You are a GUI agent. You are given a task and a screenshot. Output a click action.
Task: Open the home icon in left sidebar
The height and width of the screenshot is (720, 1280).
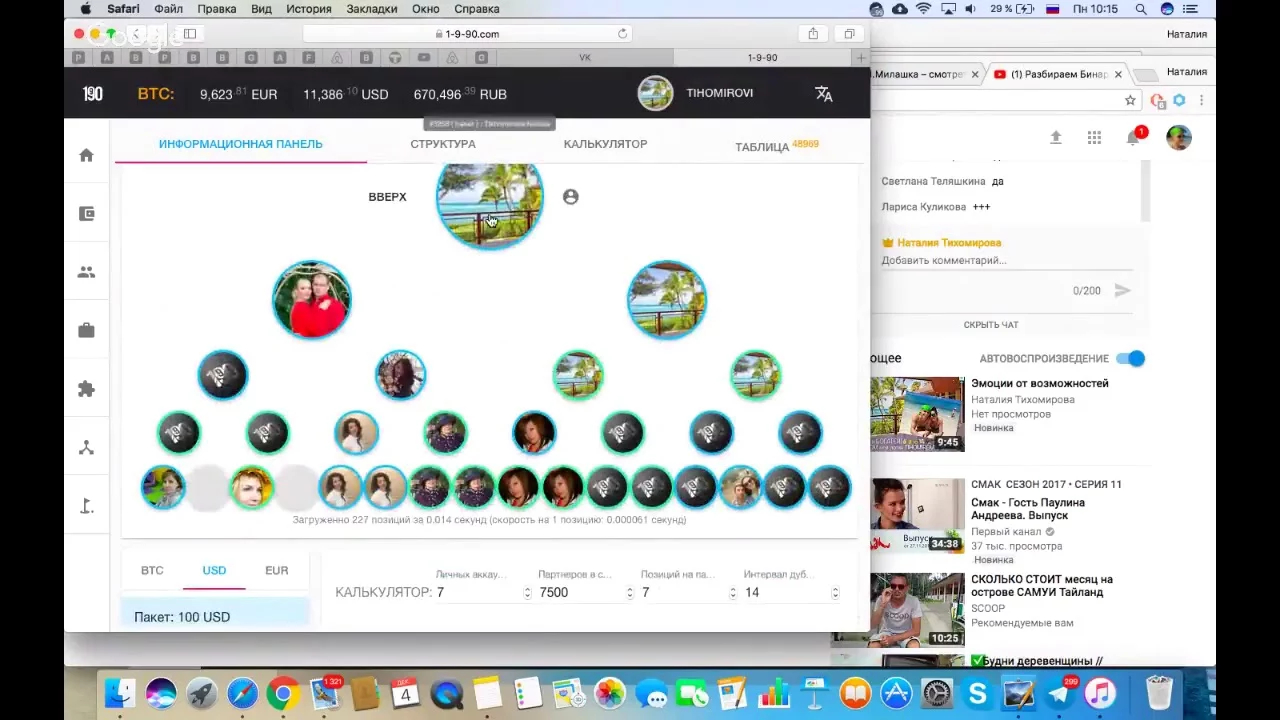[x=86, y=155]
